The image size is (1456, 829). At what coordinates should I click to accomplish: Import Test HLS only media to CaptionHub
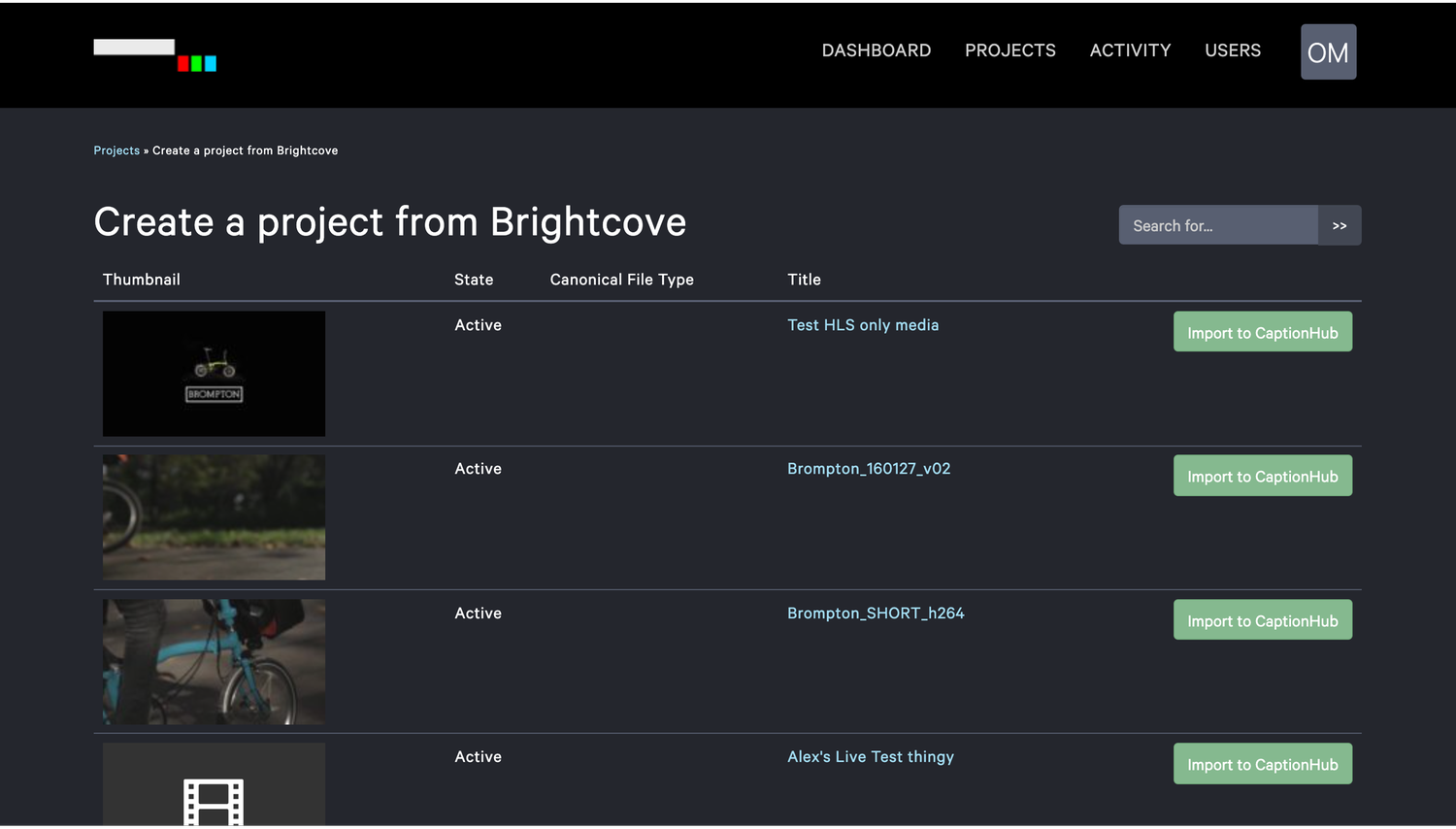click(1262, 332)
